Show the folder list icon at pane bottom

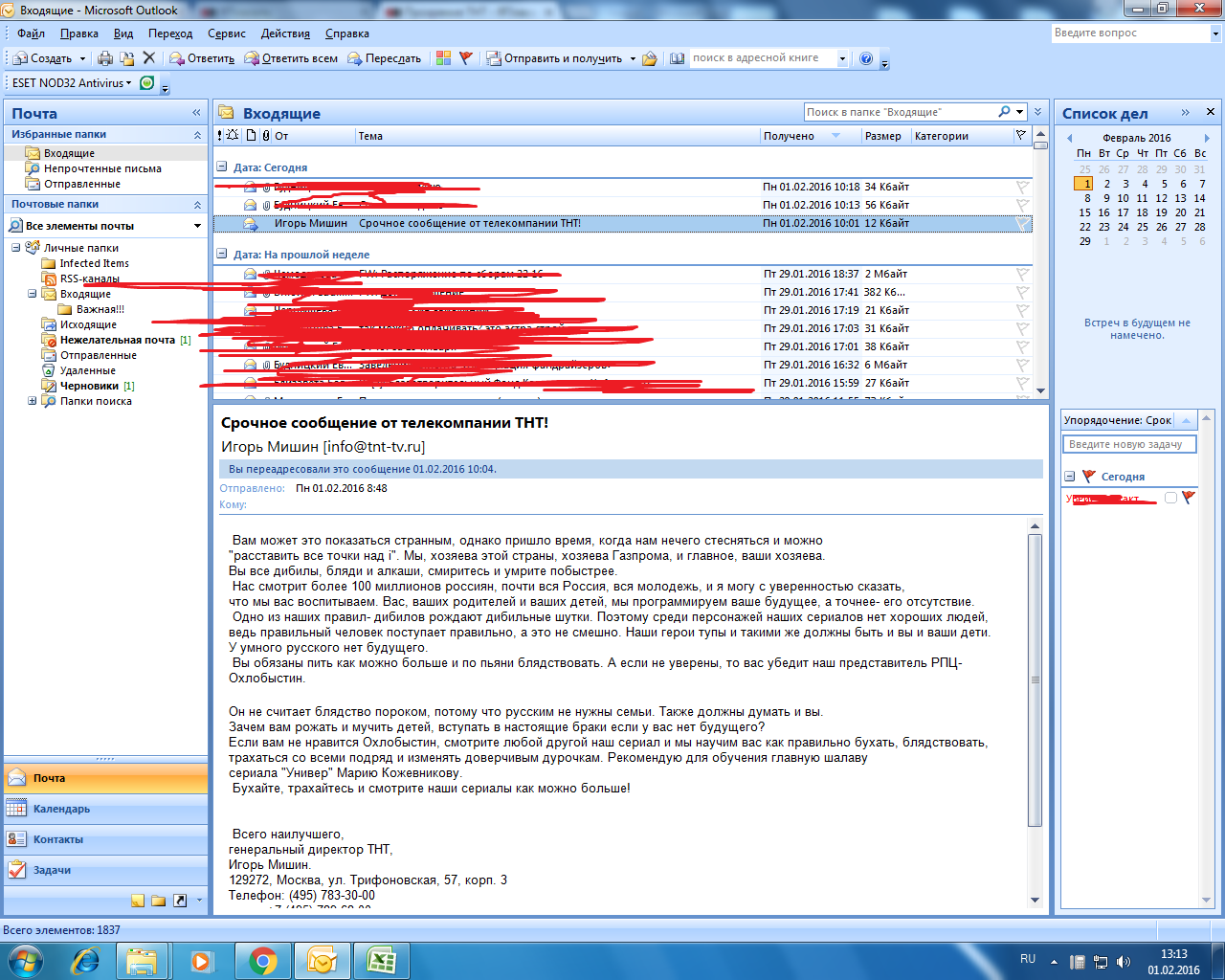coord(158,901)
